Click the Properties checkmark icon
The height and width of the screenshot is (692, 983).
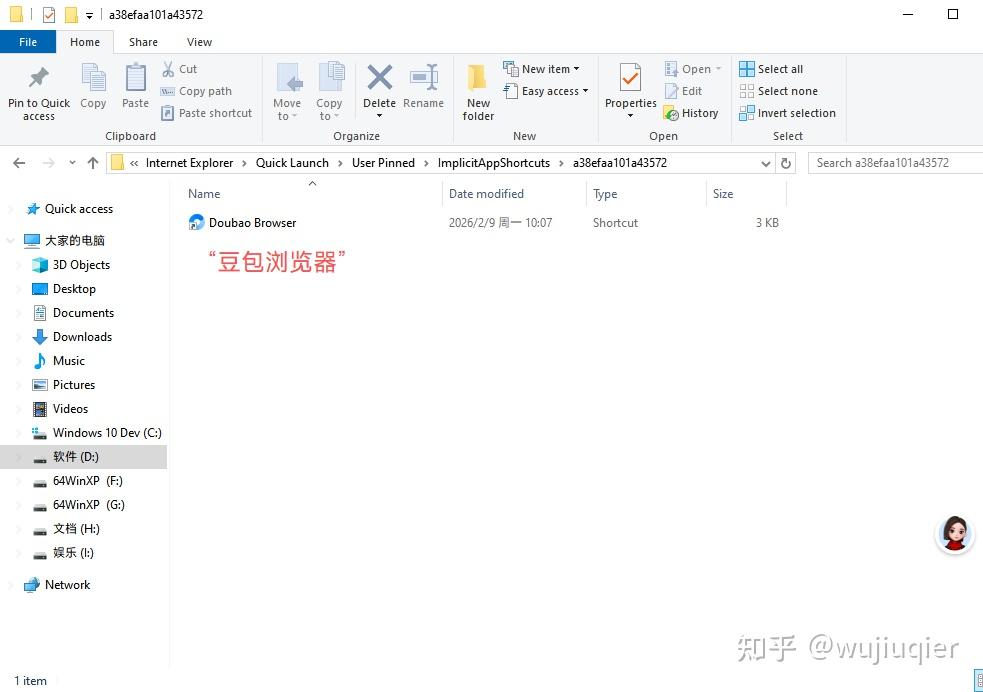[630, 78]
